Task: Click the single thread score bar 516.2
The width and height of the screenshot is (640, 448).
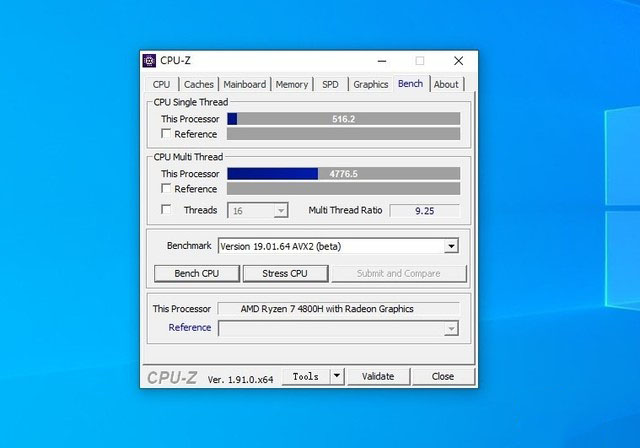Action: 343,119
